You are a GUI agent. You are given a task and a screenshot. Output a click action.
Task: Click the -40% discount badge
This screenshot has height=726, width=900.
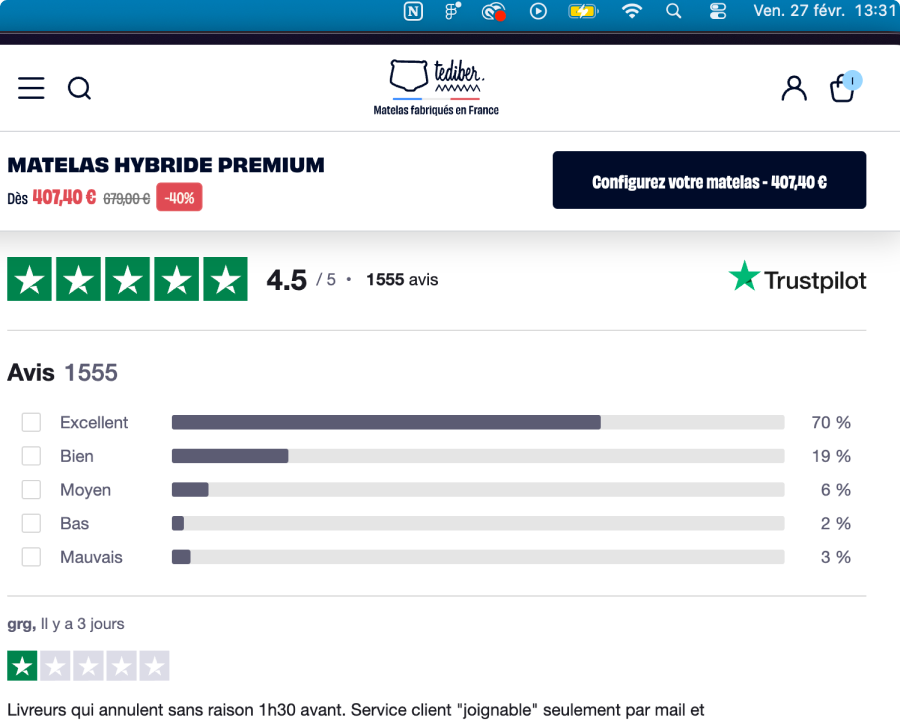[x=179, y=197]
